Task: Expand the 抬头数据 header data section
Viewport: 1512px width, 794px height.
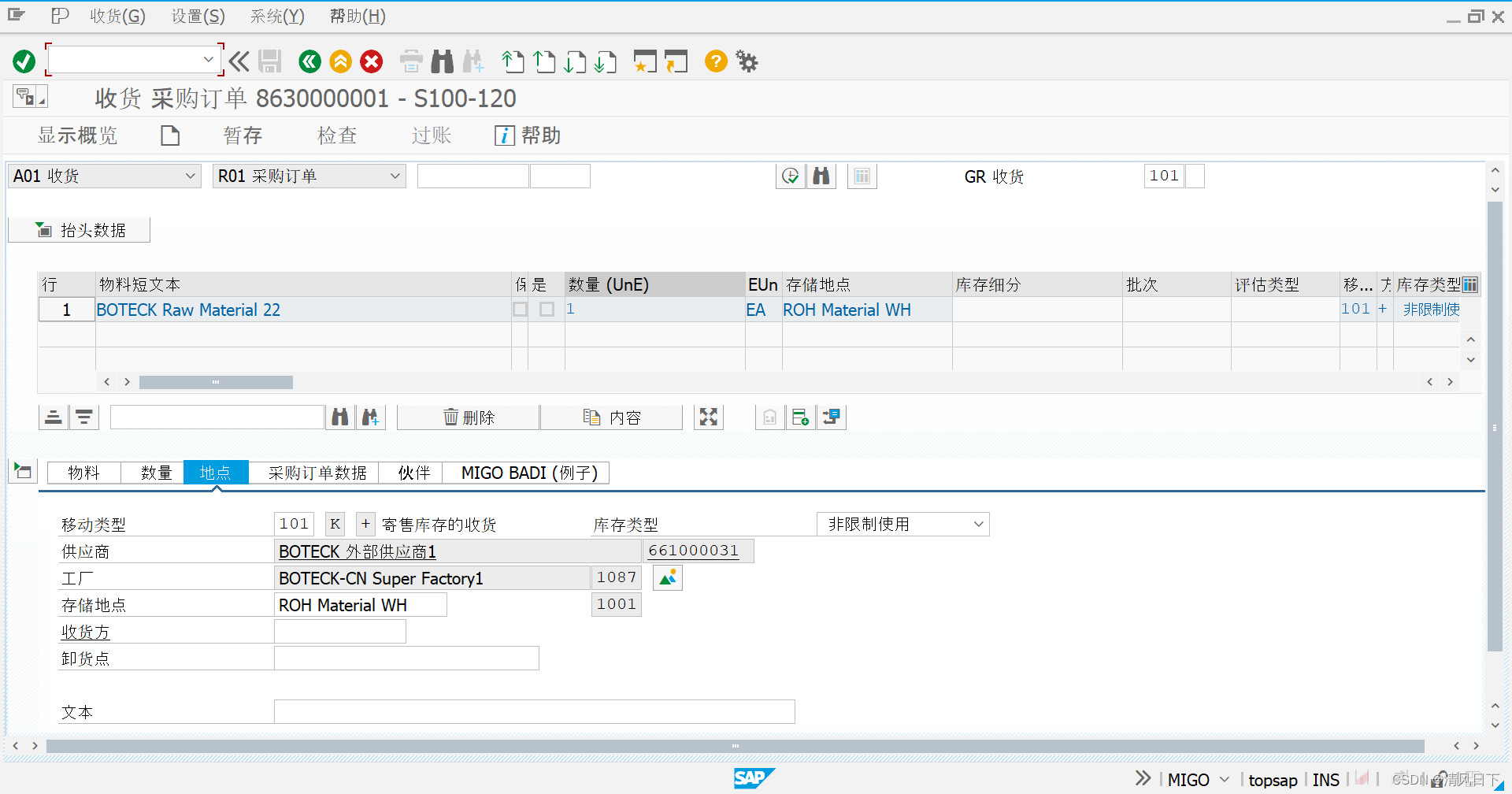Action: click(79, 230)
